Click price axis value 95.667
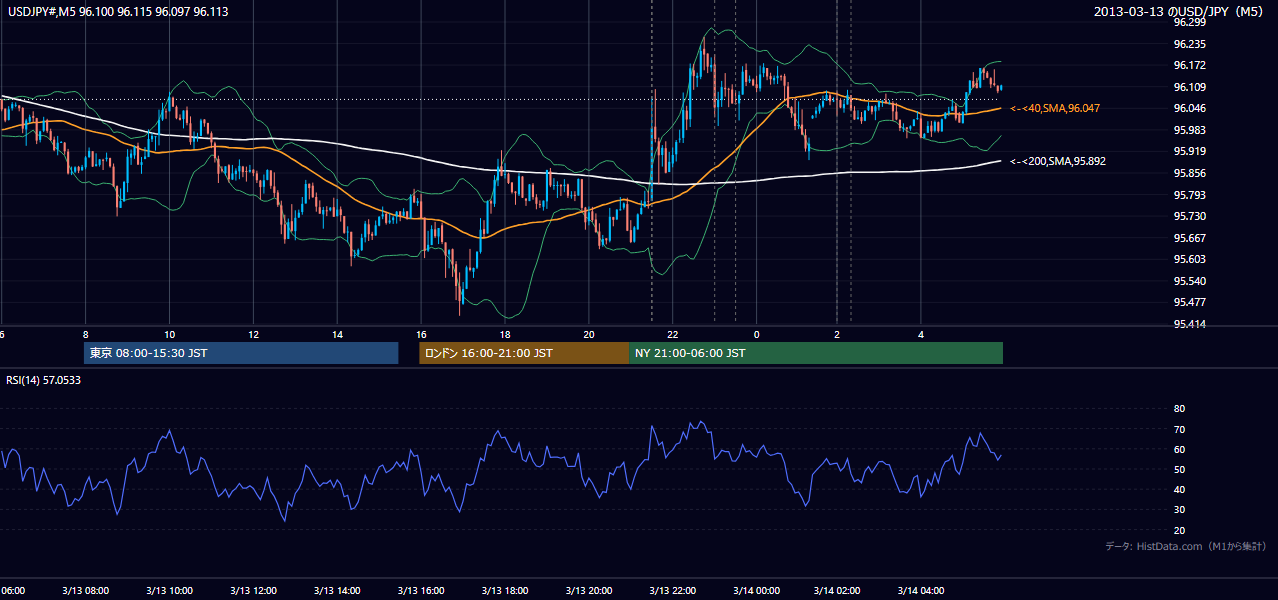This screenshot has height=600, width=1278. (x=1189, y=238)
